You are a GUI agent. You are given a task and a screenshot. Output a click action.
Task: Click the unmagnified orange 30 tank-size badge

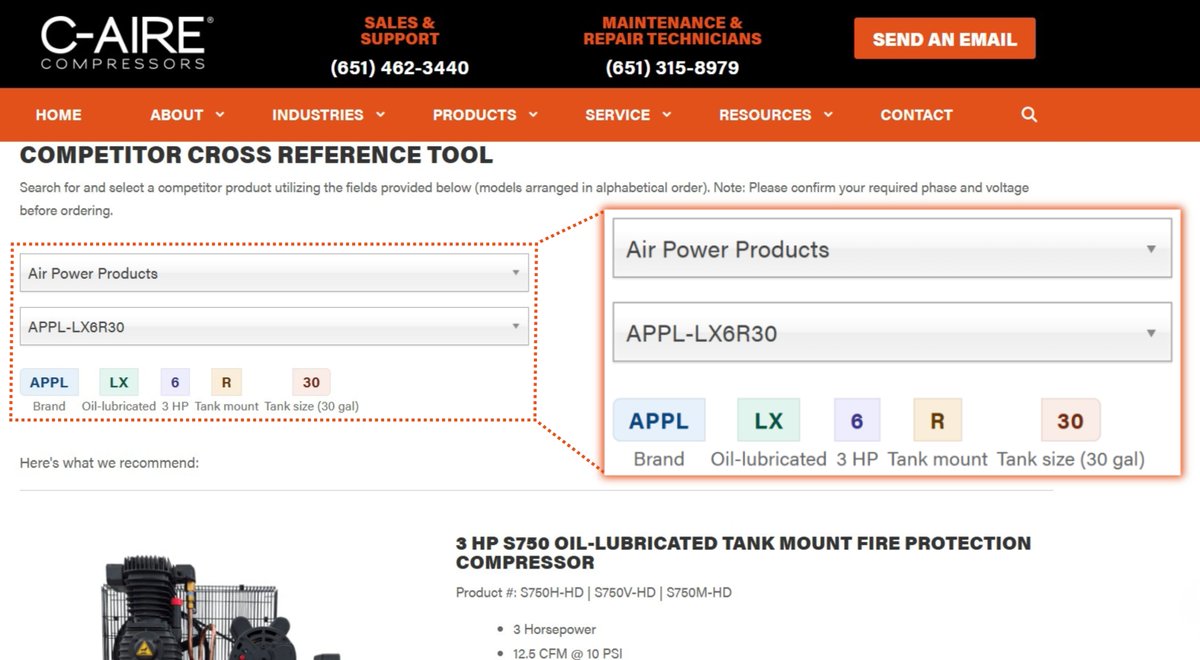311,382
